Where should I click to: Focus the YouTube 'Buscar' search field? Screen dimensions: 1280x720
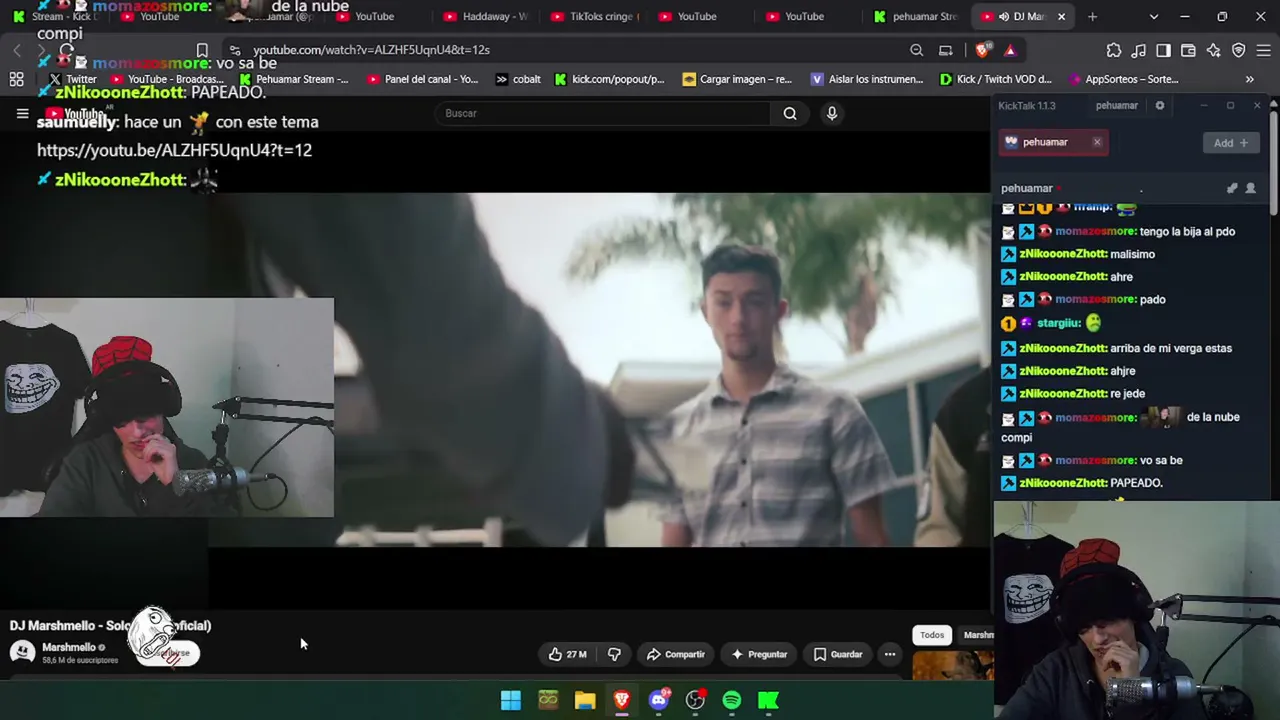coord(603,113)
